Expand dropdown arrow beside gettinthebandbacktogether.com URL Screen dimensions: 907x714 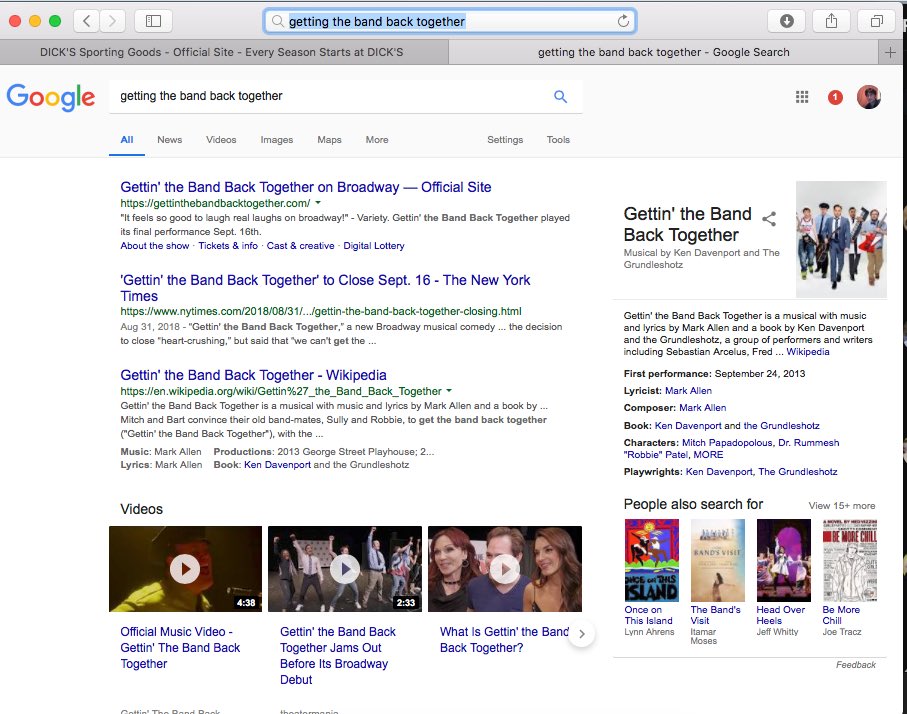point(318,203)
